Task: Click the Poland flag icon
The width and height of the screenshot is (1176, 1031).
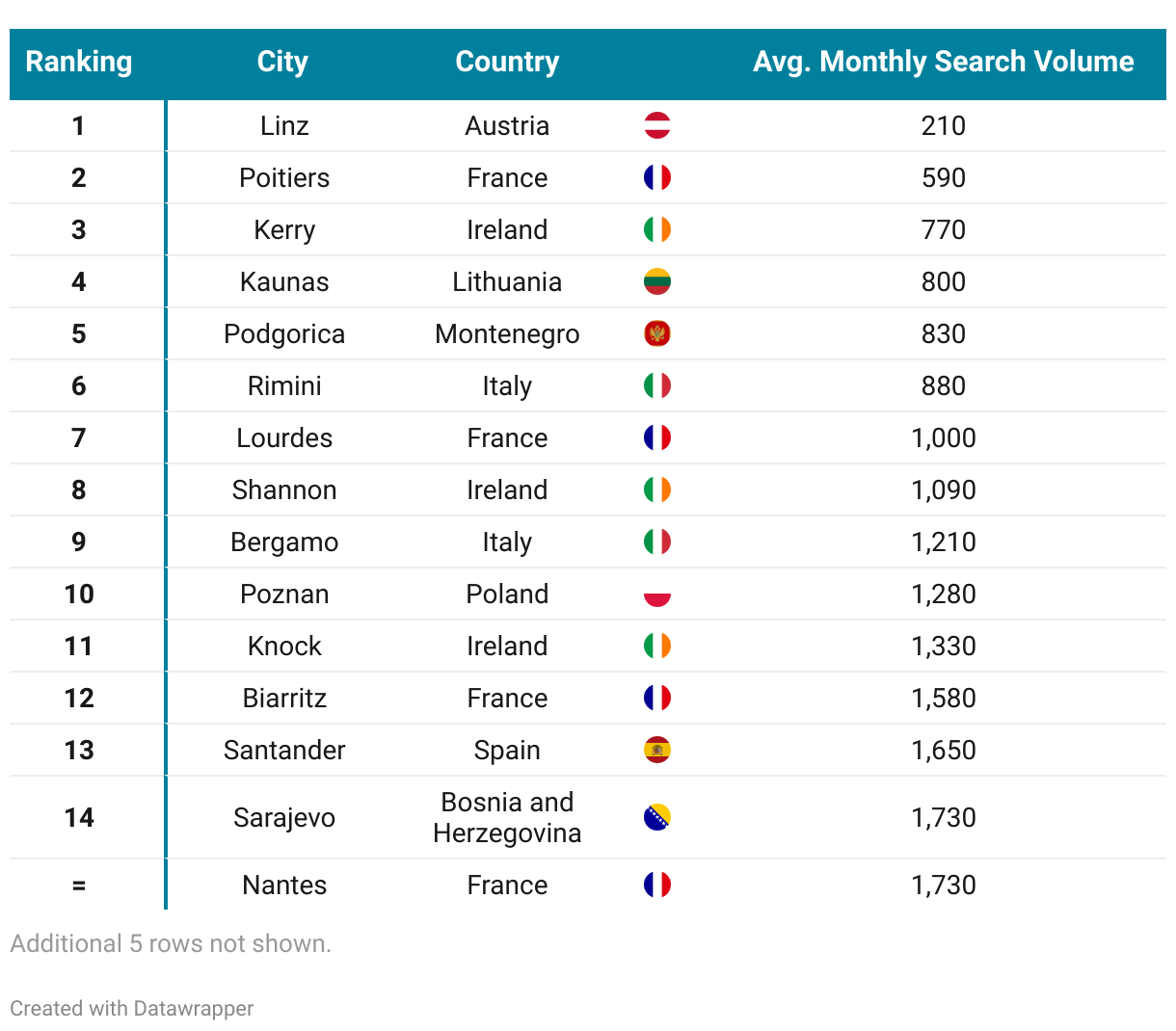Action: tap(656, 595)
